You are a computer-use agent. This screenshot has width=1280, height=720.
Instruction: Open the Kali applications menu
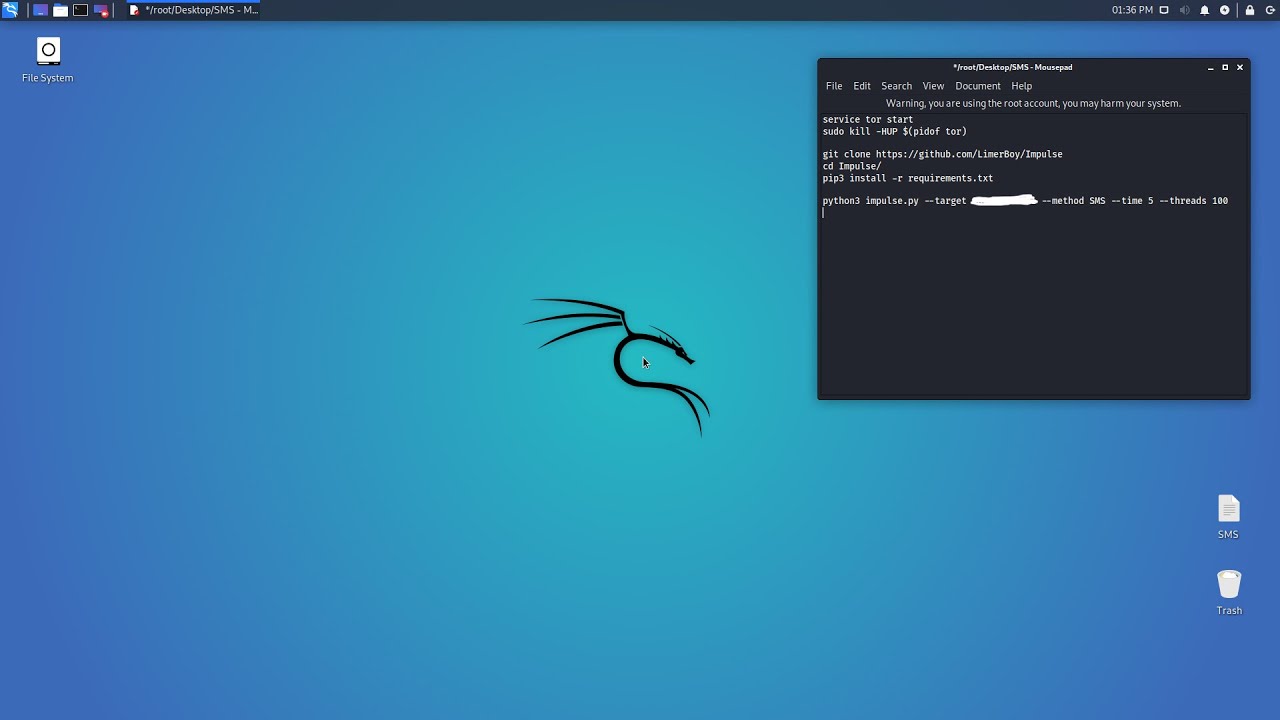(x=10, y=10)
